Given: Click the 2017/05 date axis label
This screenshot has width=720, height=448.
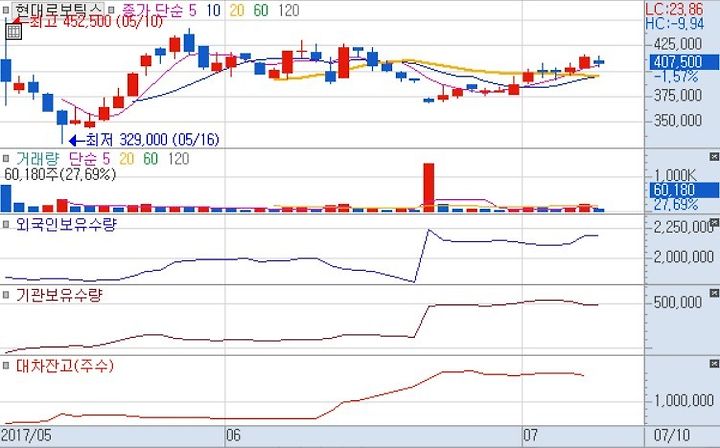Looking at the screenshot, I should pyautogui.click(x=26, y=435).
